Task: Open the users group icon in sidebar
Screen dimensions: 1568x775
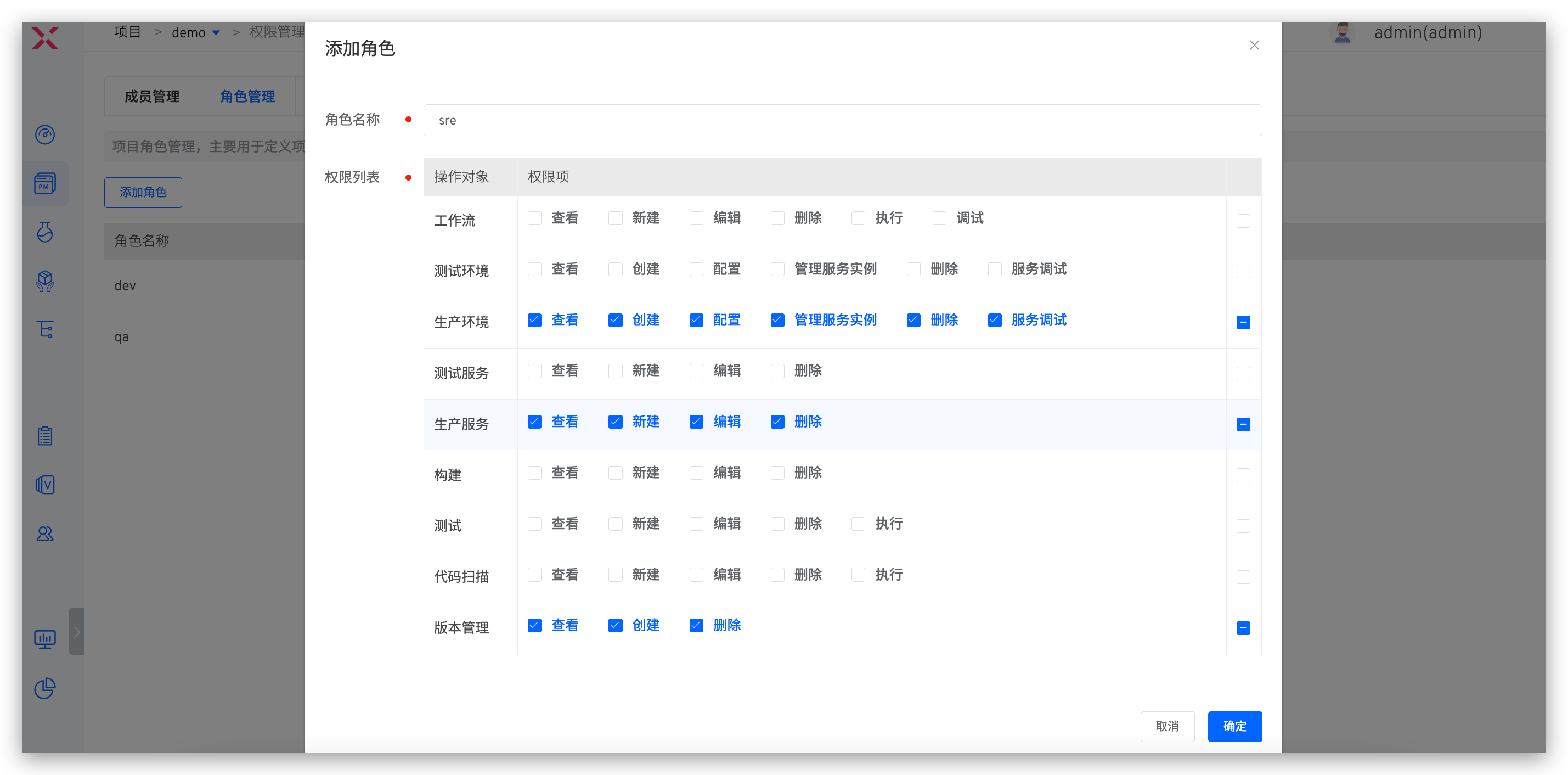Action: click(45, 534)
